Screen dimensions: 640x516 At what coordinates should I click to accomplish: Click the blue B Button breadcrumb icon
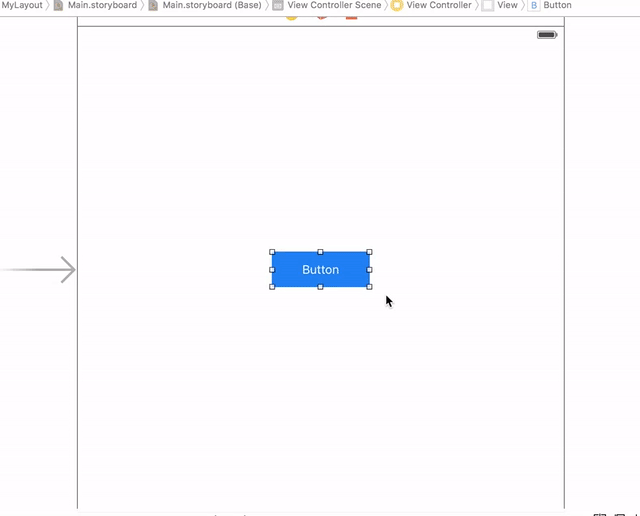click(533, 5)
